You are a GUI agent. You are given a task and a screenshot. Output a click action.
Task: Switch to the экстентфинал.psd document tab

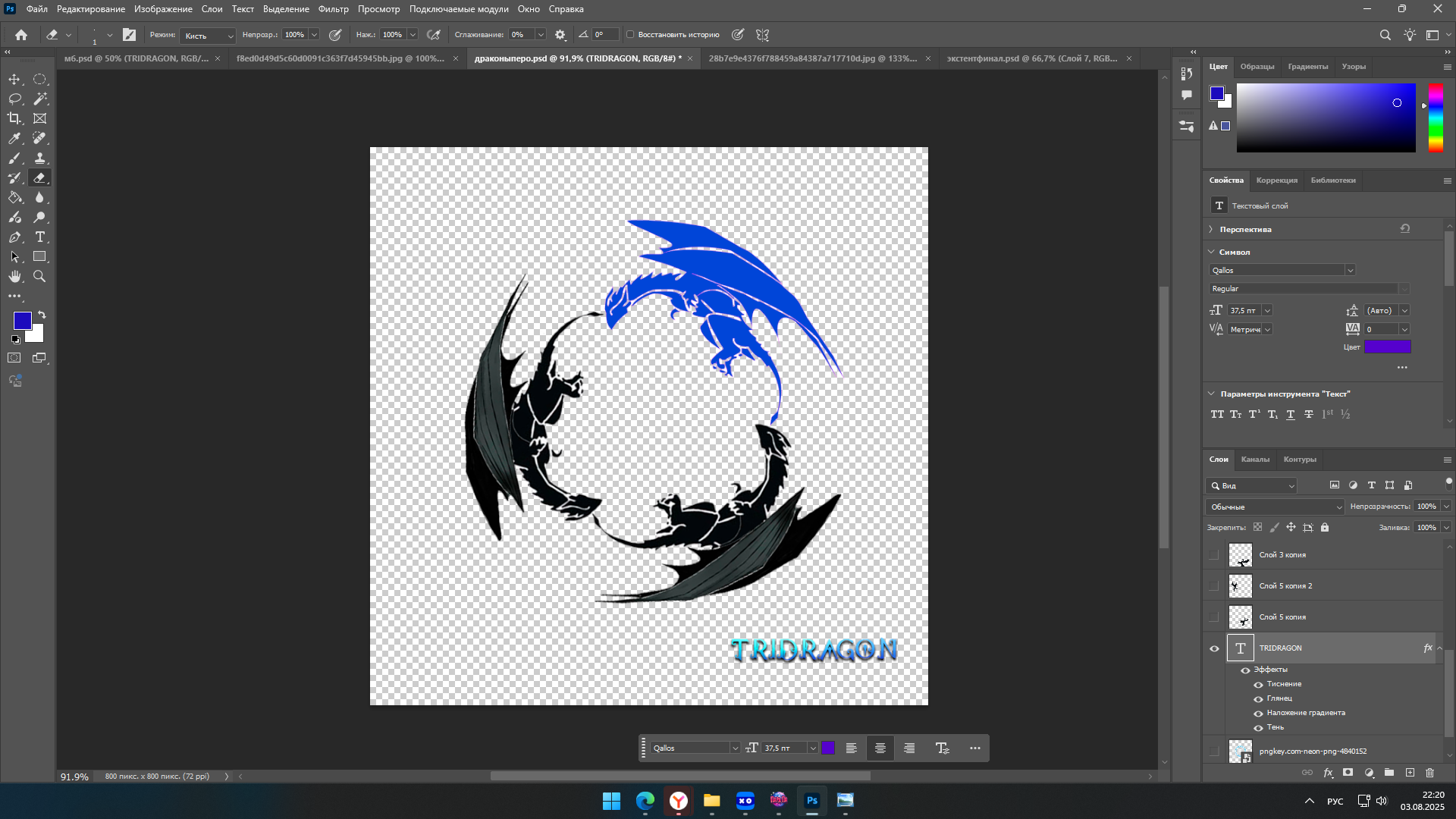[1031, 58]
